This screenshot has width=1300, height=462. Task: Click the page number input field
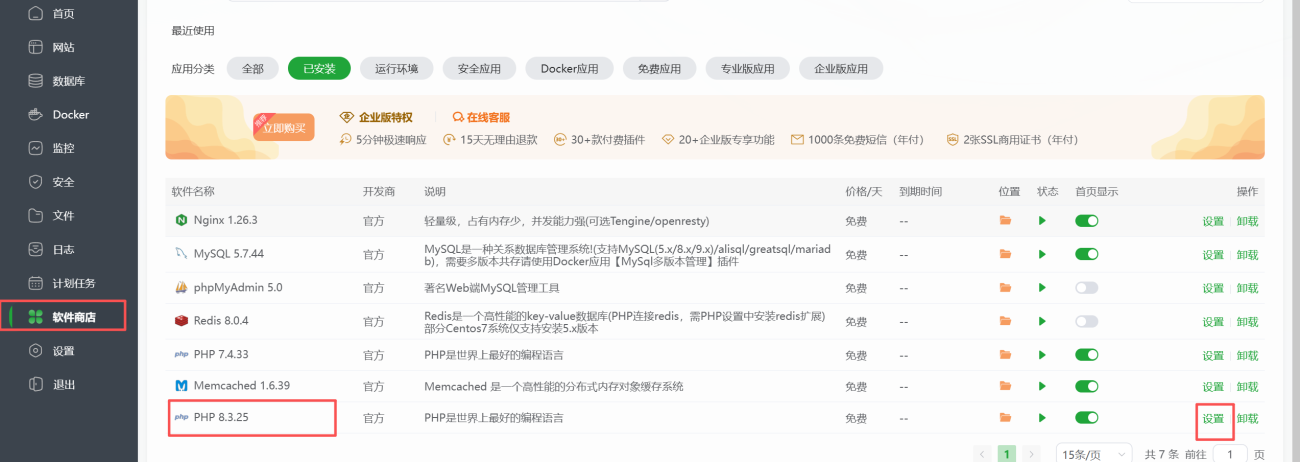point(1229,454)
